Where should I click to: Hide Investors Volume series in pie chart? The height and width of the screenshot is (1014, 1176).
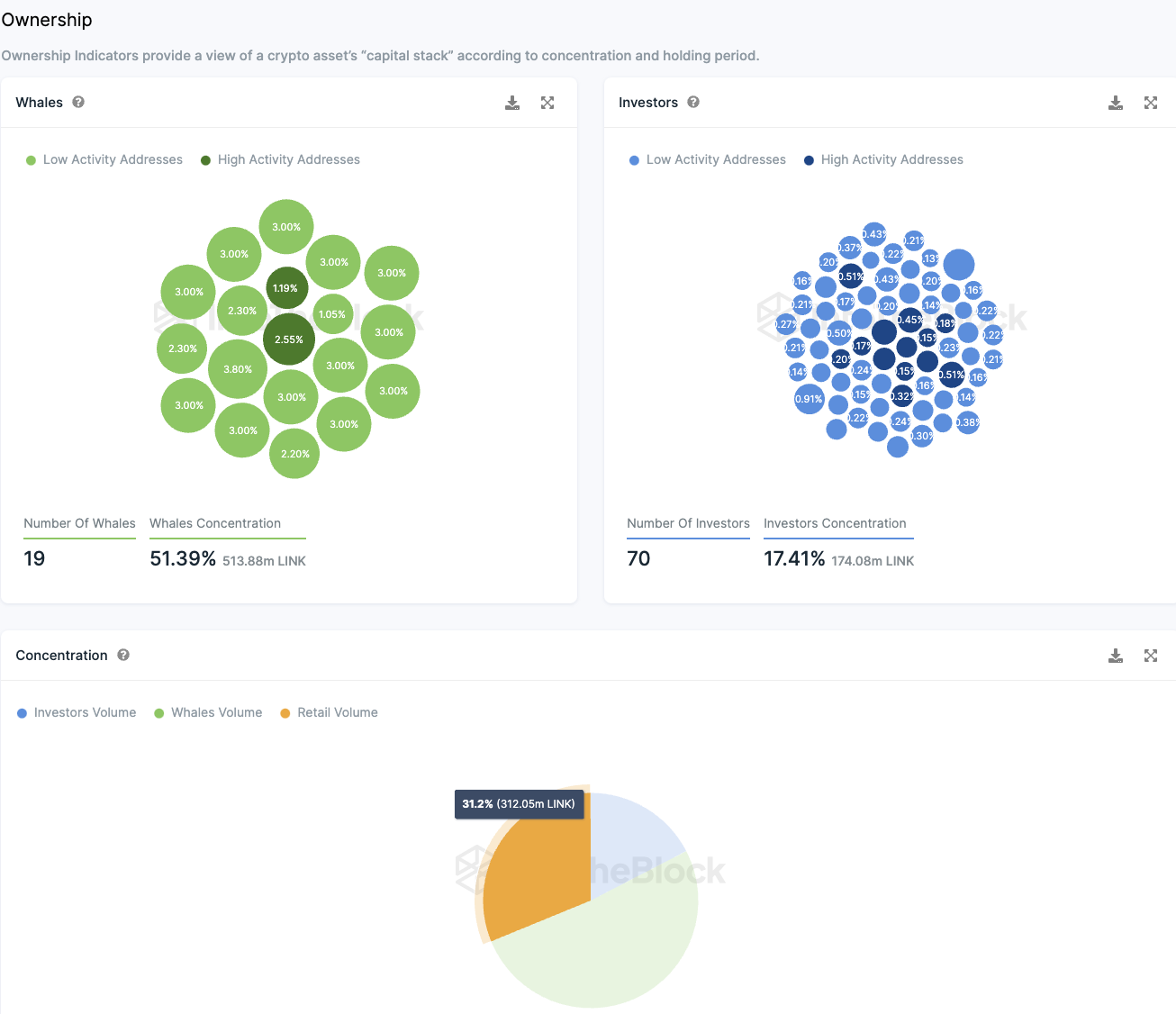click(77, 712)
